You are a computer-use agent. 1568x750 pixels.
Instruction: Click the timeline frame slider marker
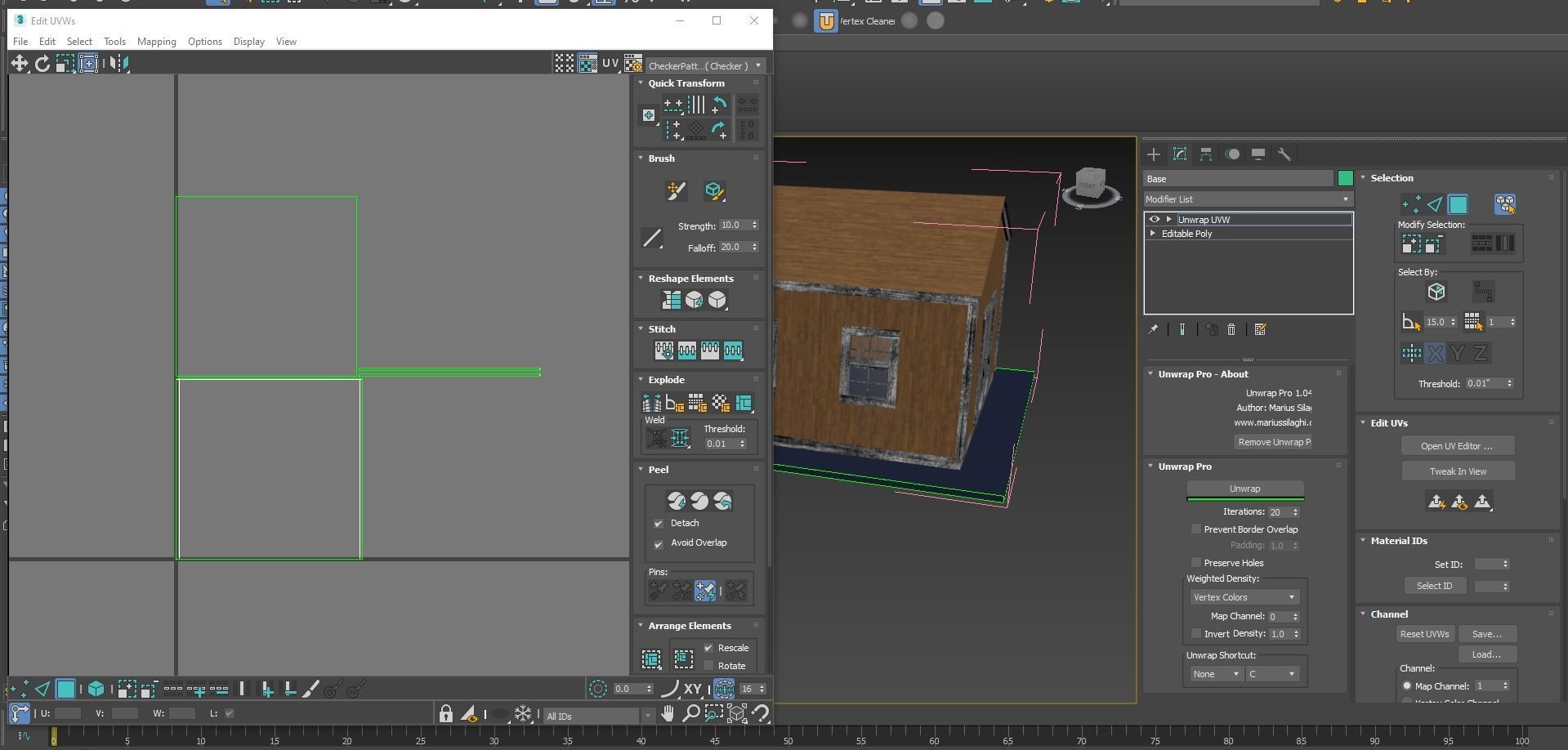click(x=54, y=737)
